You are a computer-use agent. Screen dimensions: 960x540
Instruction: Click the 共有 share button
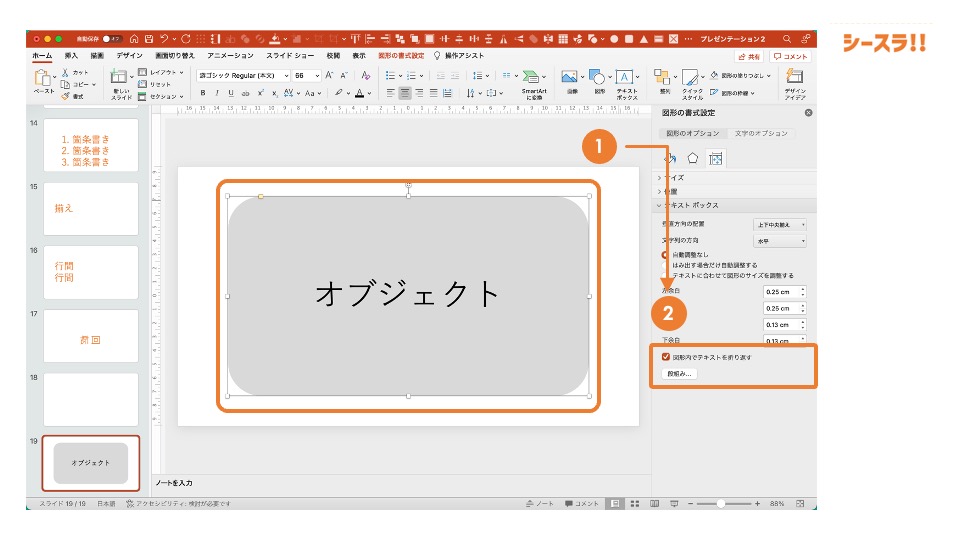click(750, 57)
